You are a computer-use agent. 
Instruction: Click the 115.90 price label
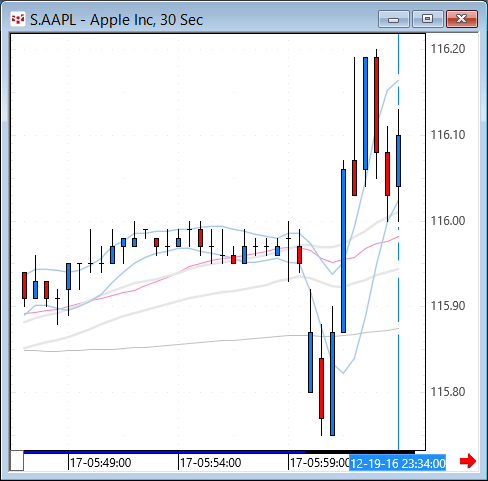448,306
